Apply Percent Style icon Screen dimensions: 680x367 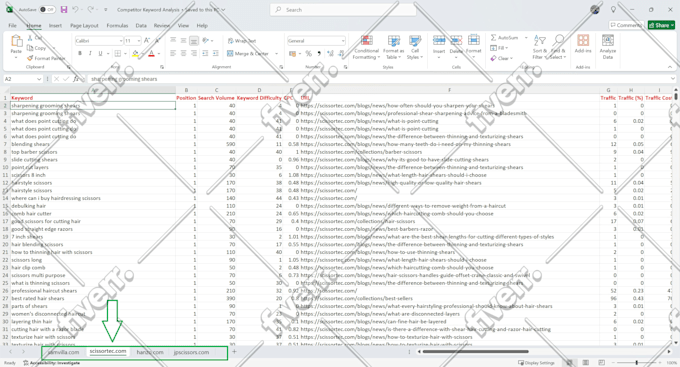pyautogui.click(x=308, y=53)
